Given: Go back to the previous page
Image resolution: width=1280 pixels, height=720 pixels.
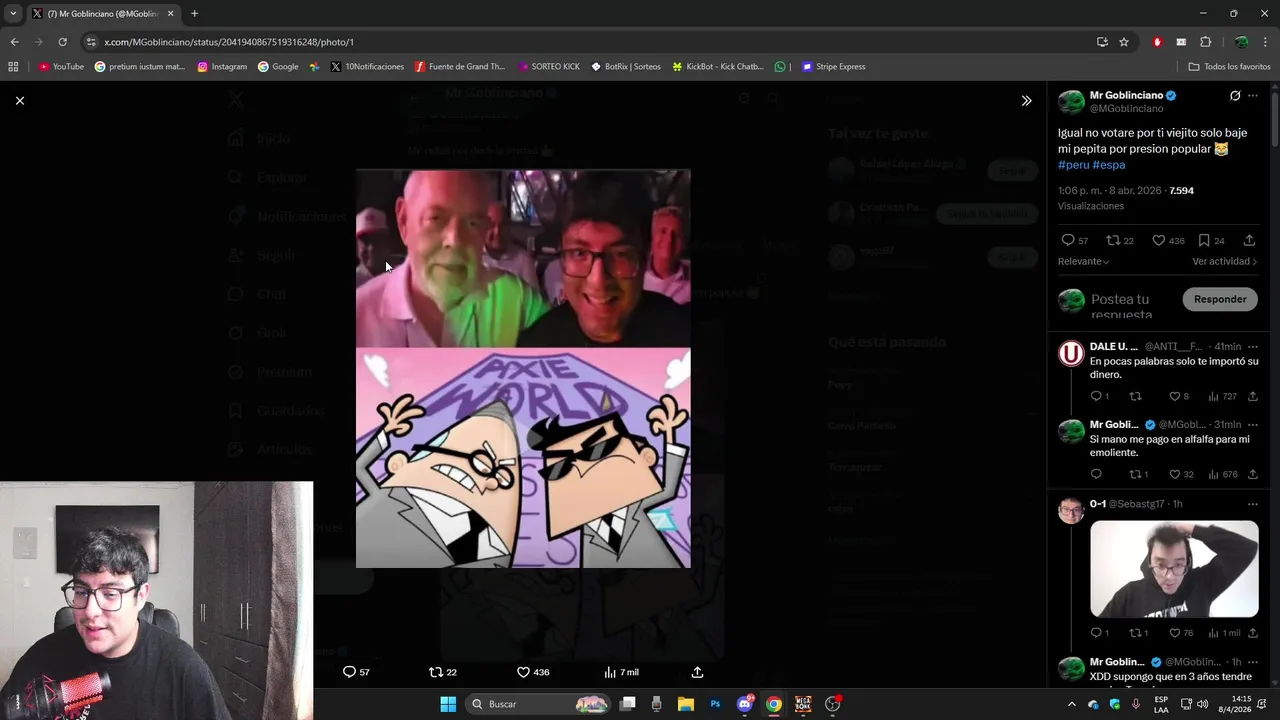Looking at the screenshot, I should [14, 42].
